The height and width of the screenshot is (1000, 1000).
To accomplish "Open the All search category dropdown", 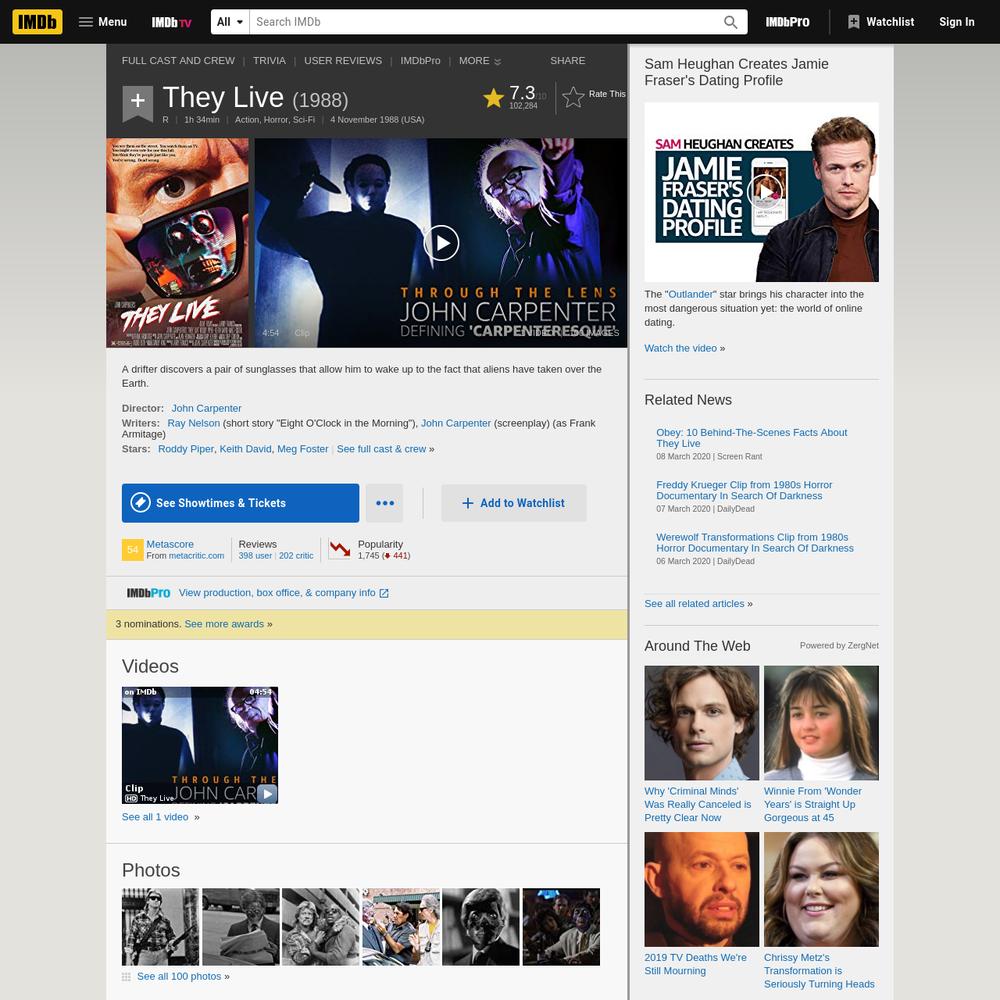I will (x=230, y=22).
